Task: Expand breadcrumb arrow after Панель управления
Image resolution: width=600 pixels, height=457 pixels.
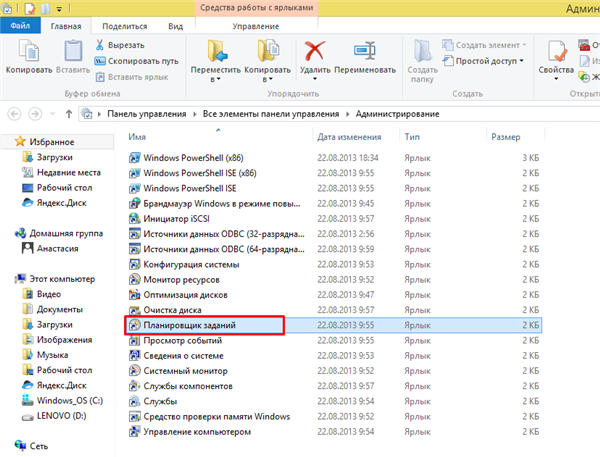Action: tap(195, 114)
